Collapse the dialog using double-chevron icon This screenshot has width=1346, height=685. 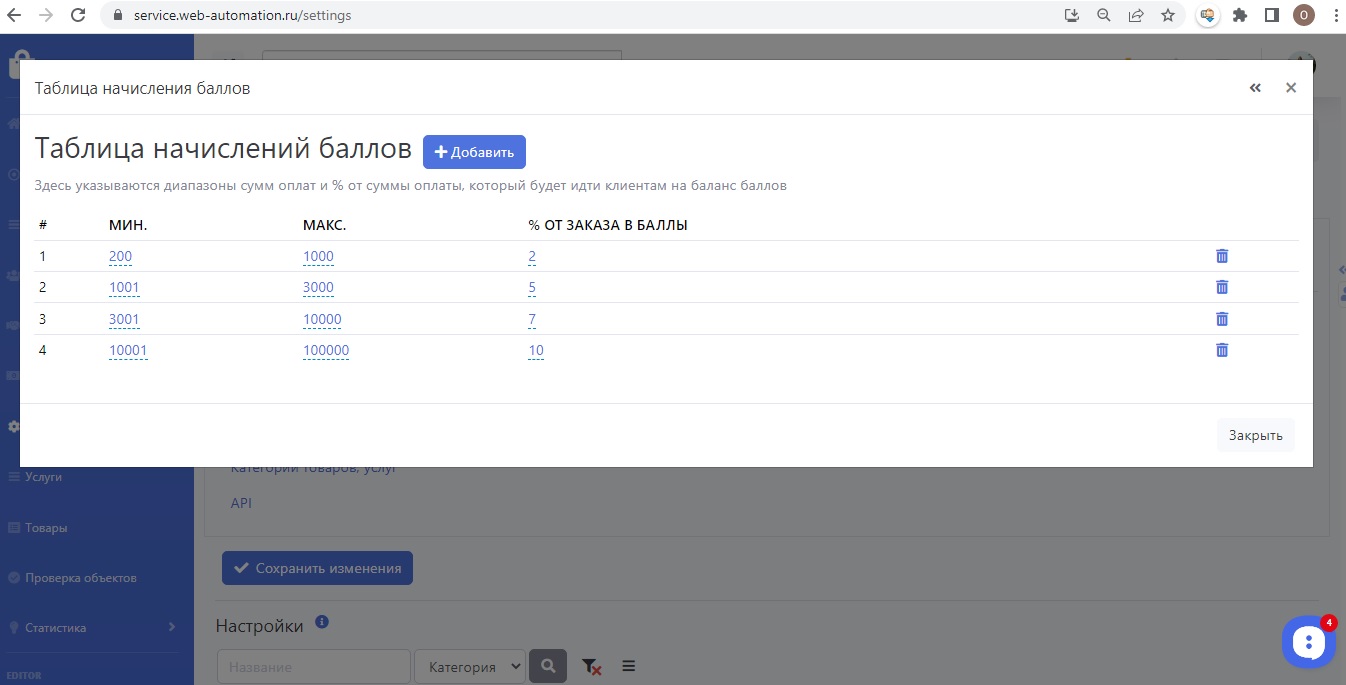tap(1255, 88)
